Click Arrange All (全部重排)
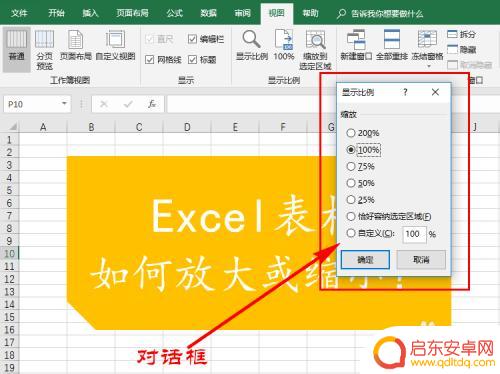 [x=392, y=45]
